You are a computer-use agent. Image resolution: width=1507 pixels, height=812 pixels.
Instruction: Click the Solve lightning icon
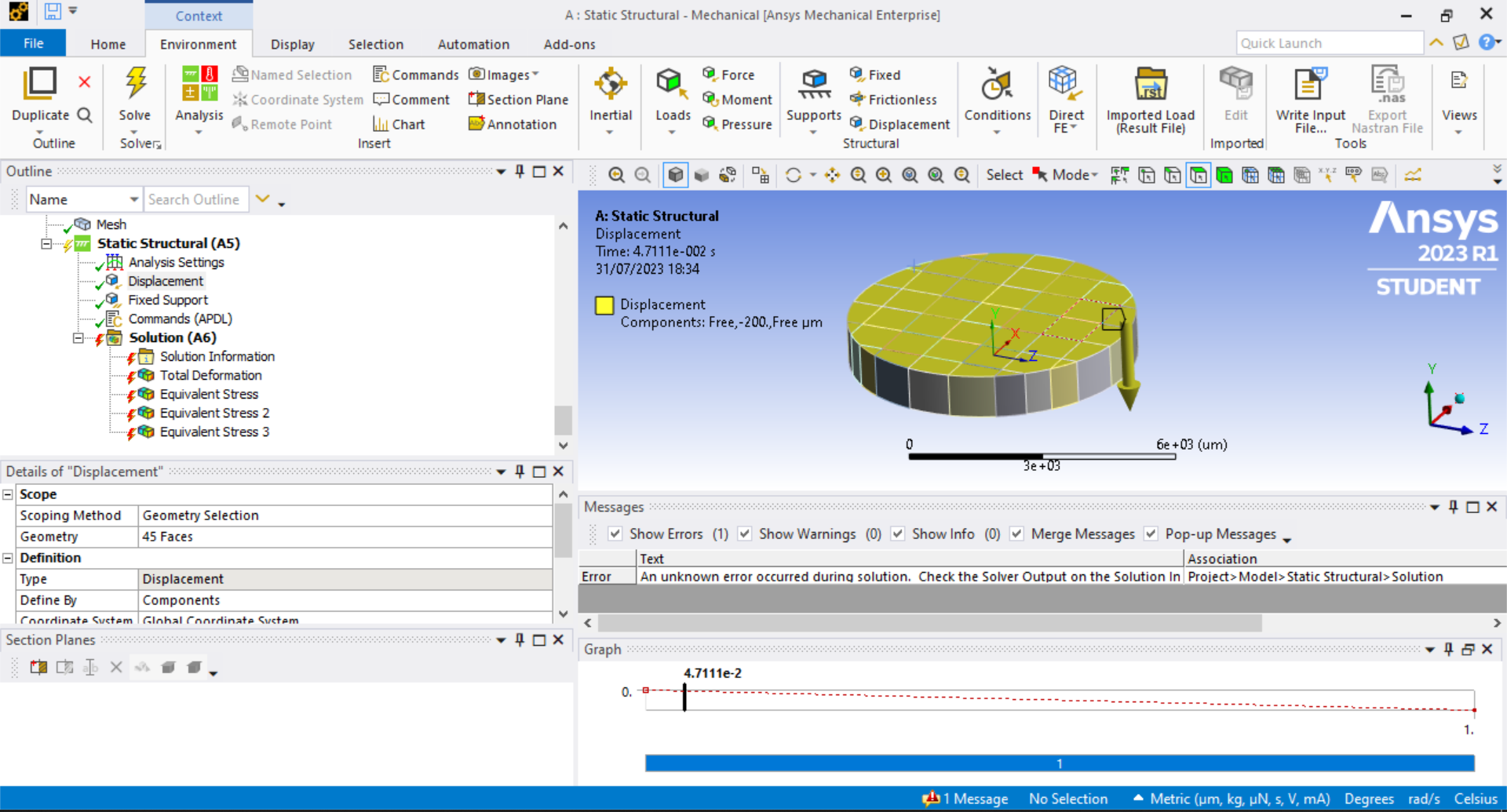(x=135, y=84)
